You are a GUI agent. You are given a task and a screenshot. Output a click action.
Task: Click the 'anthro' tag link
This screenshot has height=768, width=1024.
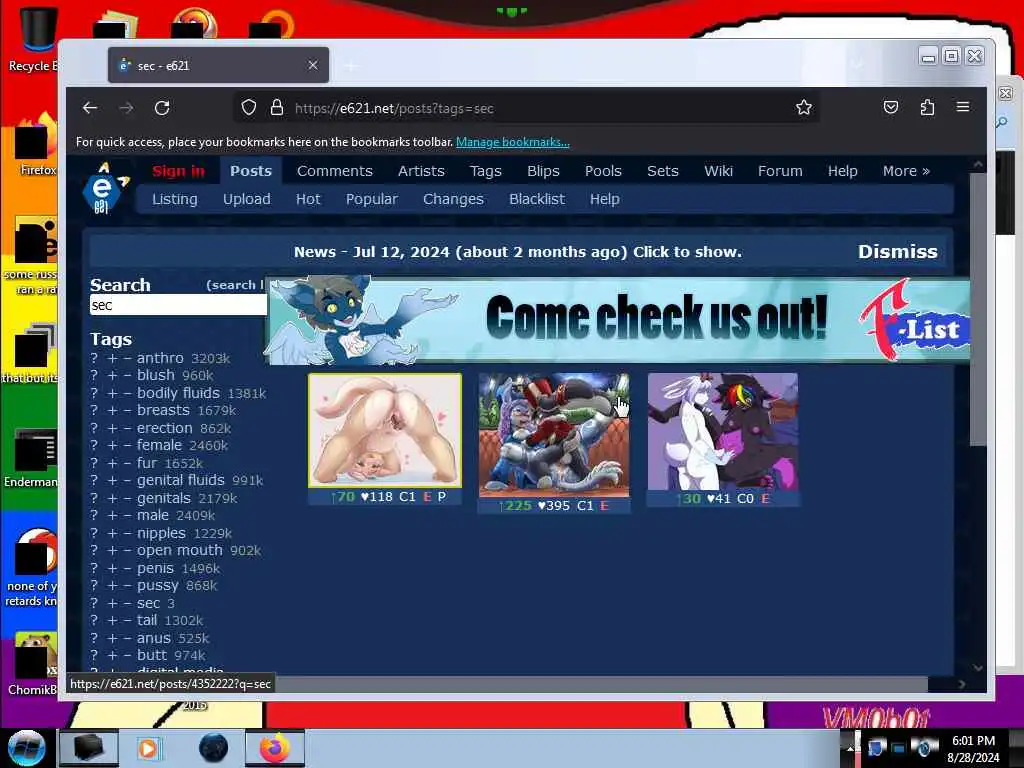coord(160,359)
